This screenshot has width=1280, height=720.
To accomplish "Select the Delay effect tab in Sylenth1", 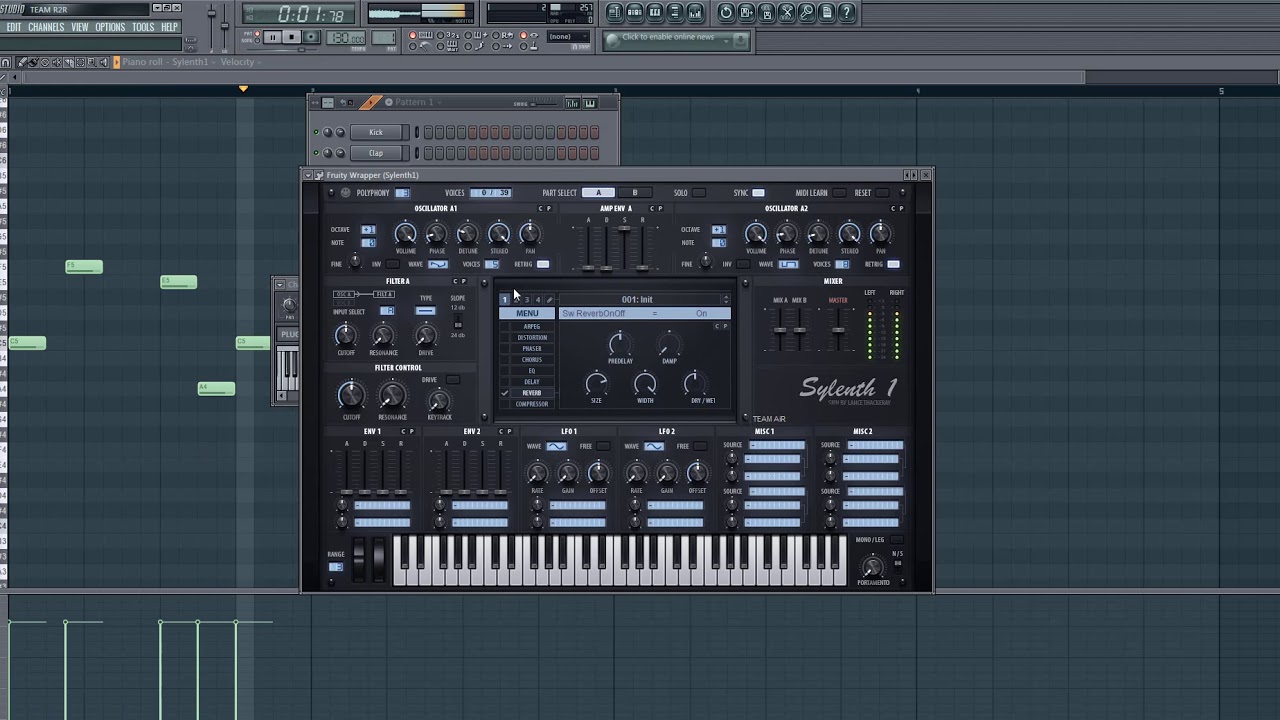I will (x=532, y=382).
